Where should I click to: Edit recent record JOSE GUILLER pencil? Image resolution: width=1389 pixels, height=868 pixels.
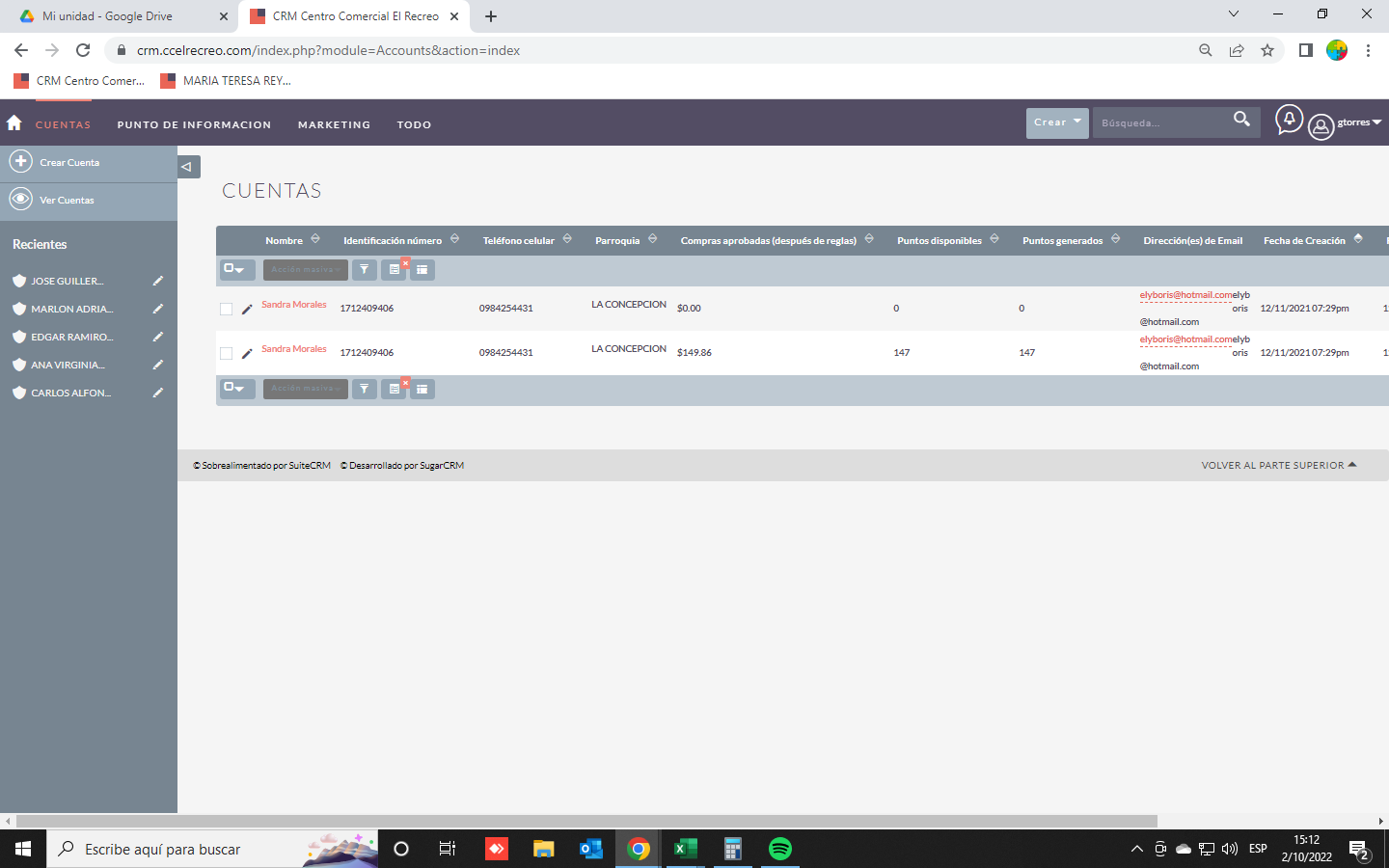pyautogui.click(x=158, y=281)
